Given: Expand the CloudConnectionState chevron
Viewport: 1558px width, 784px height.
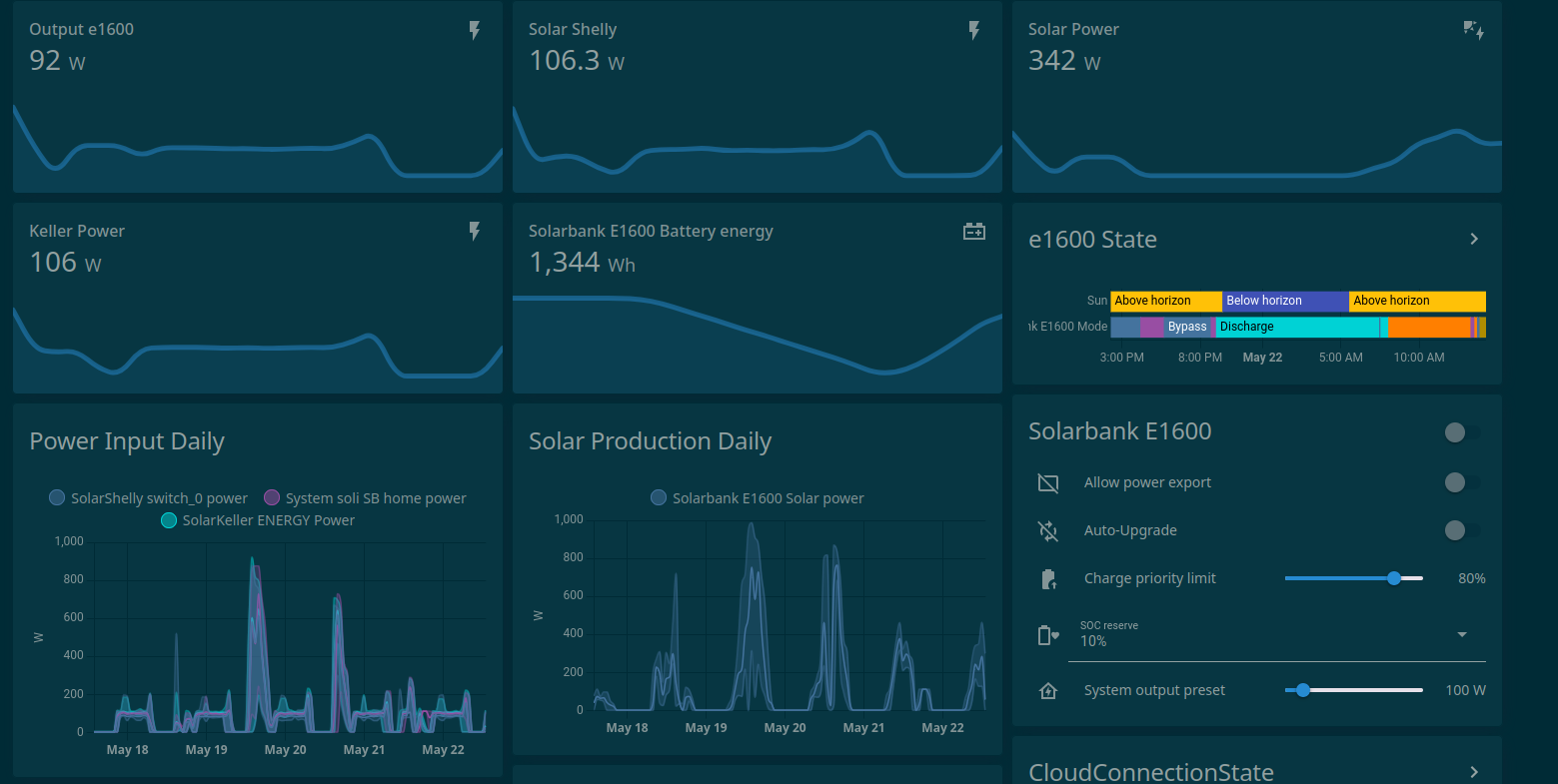Looking at the screenshot, I should 1474,772.
